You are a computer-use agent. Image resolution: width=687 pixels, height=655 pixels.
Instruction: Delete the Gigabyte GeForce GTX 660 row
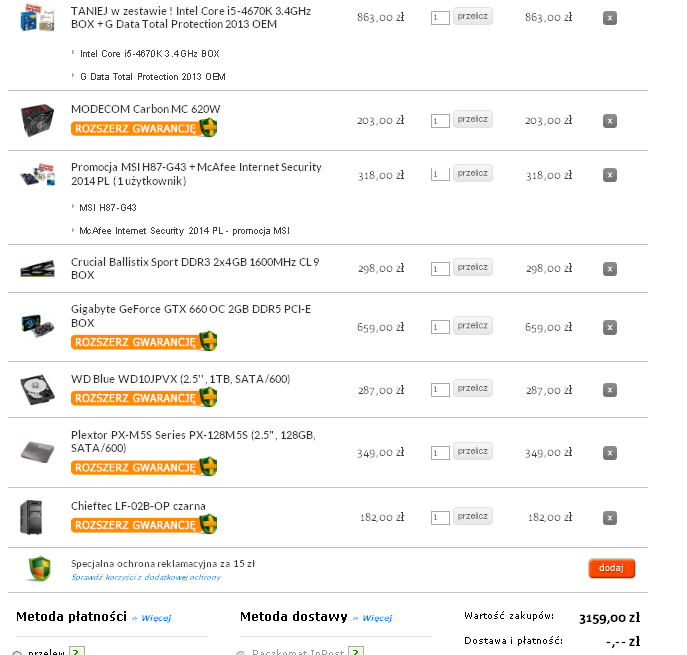click(609, 327)
